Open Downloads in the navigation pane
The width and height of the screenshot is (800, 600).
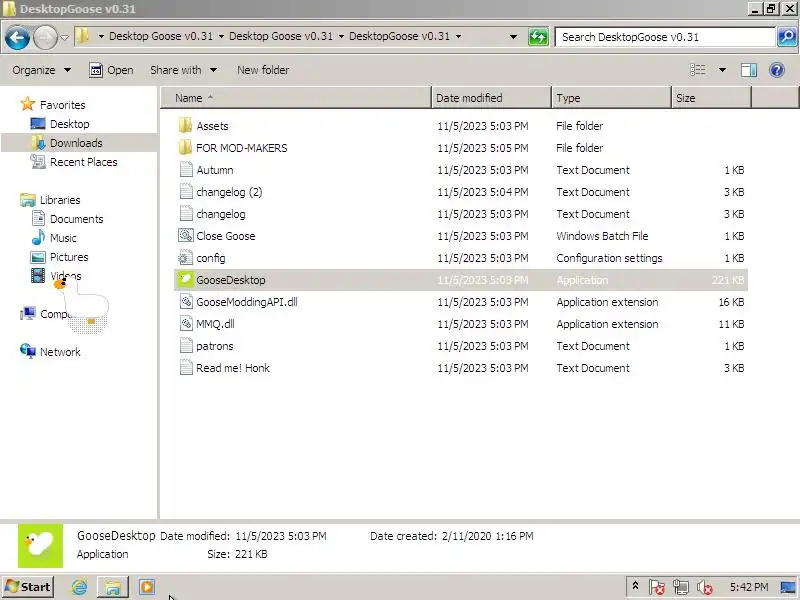click(76, 143)
